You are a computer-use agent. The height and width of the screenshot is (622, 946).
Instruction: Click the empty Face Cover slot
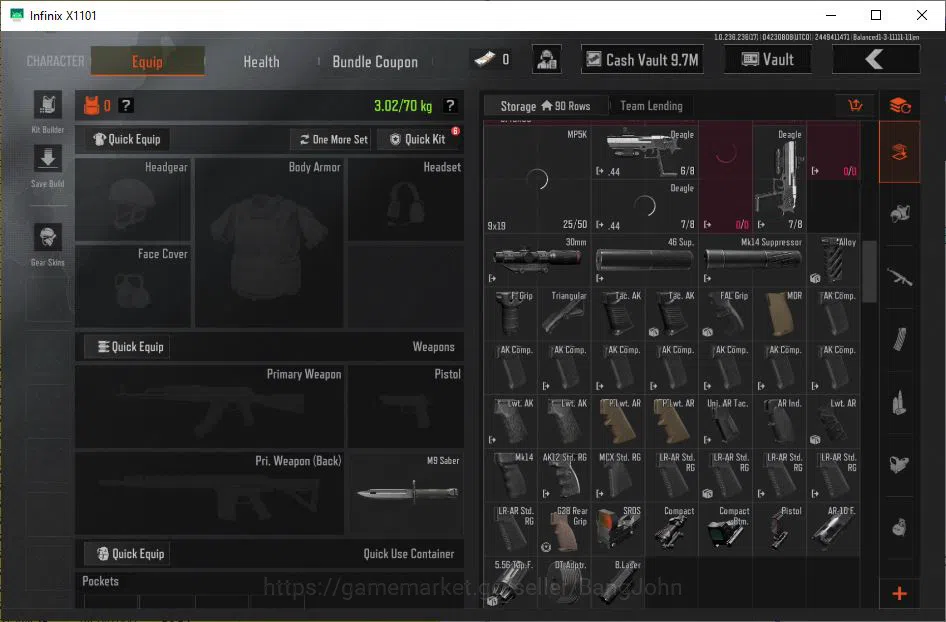(x=133, y=286)
